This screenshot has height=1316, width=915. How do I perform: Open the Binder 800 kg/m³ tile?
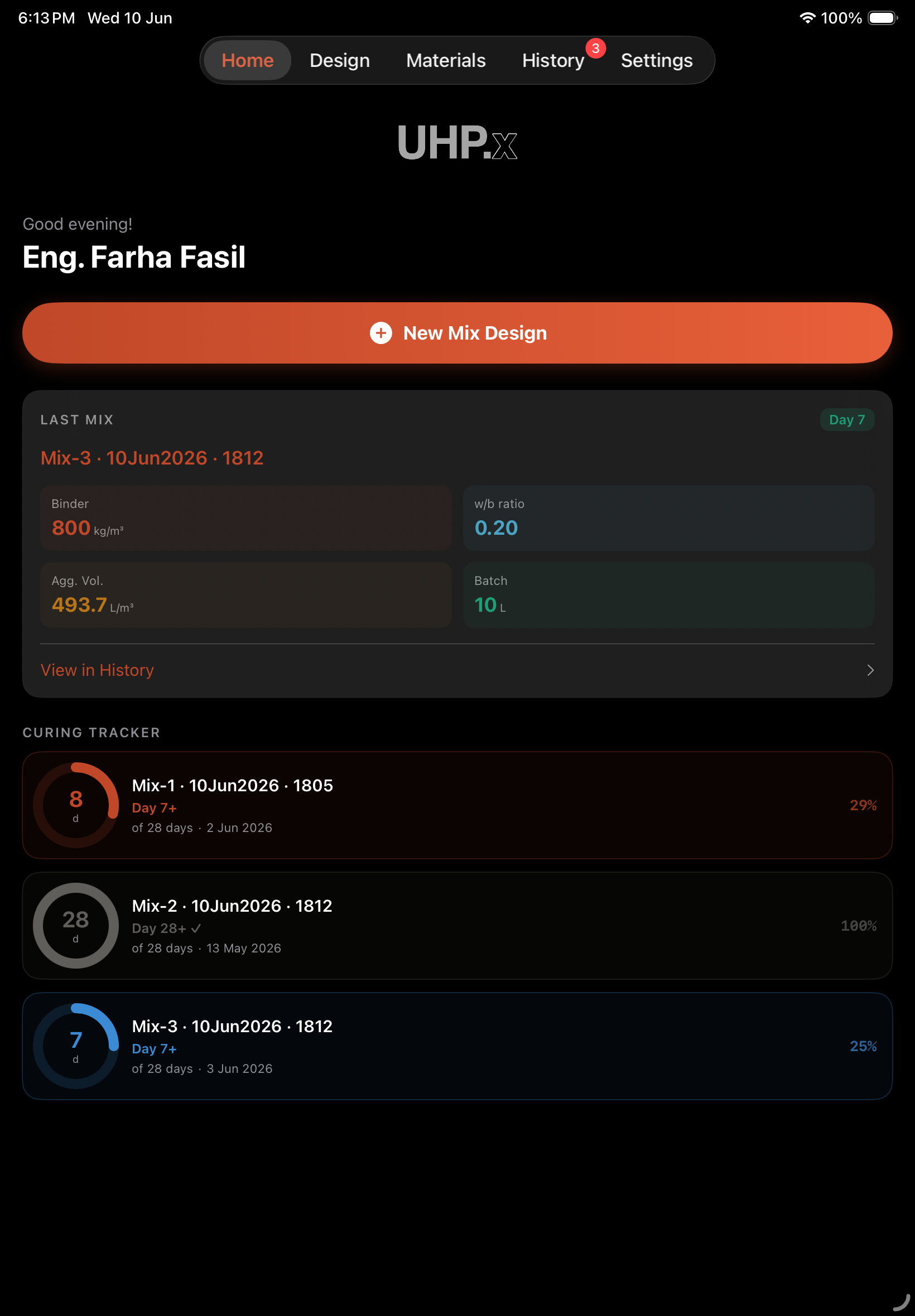point(246,518)
